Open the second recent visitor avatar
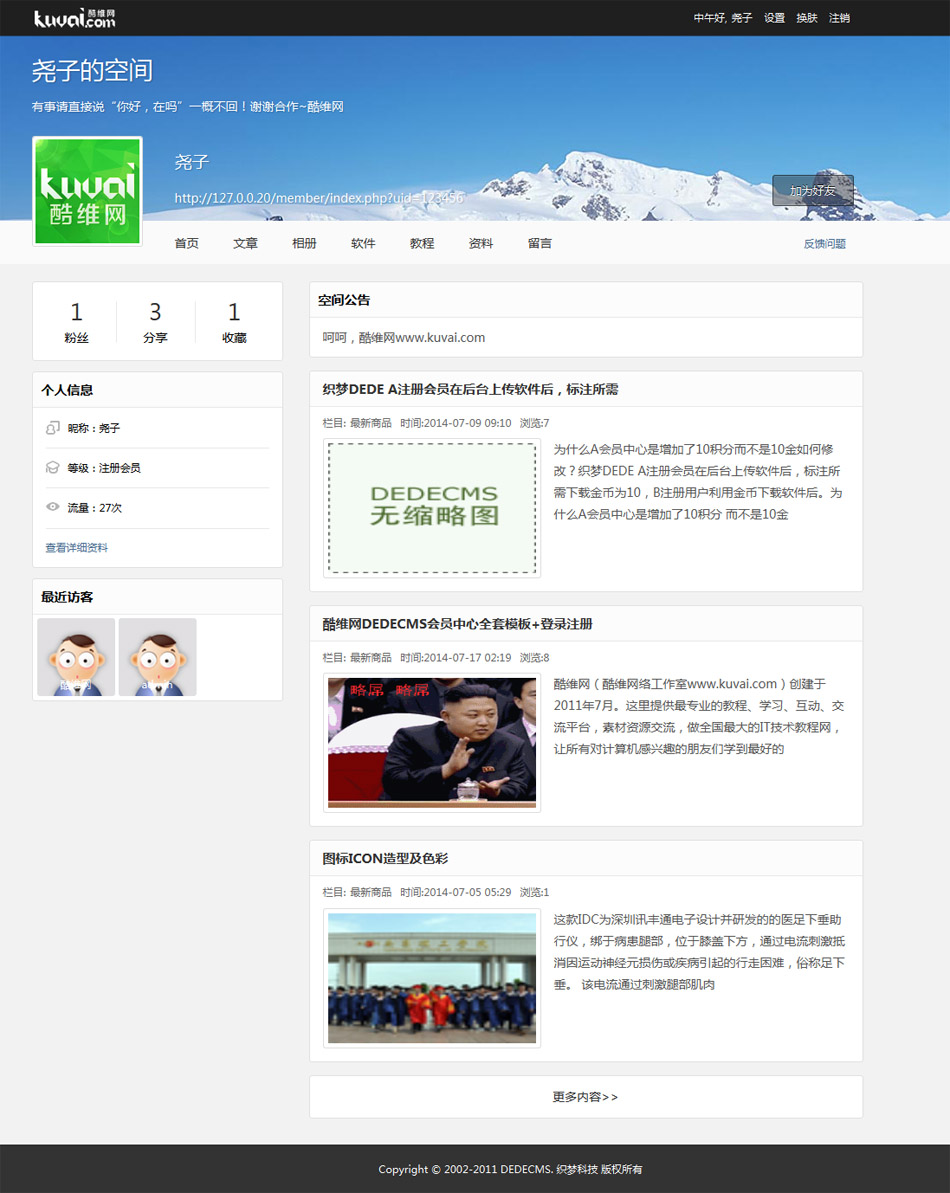 [157, 657]
